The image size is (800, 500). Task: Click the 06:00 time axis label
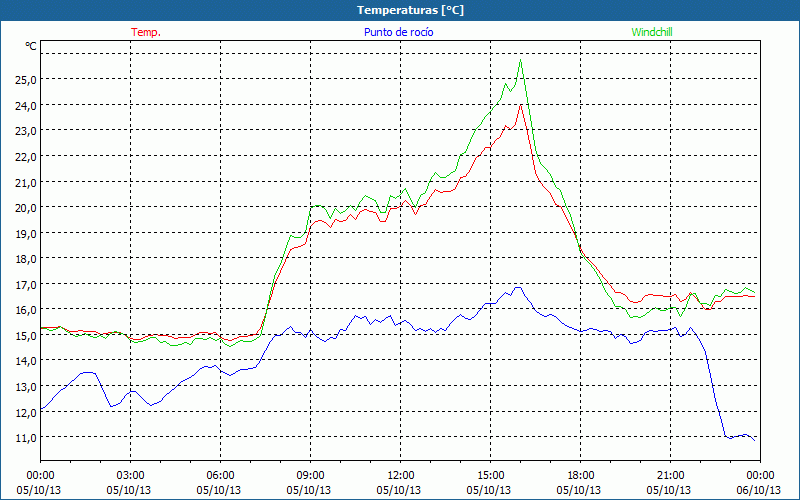click(x=220, y=476)
